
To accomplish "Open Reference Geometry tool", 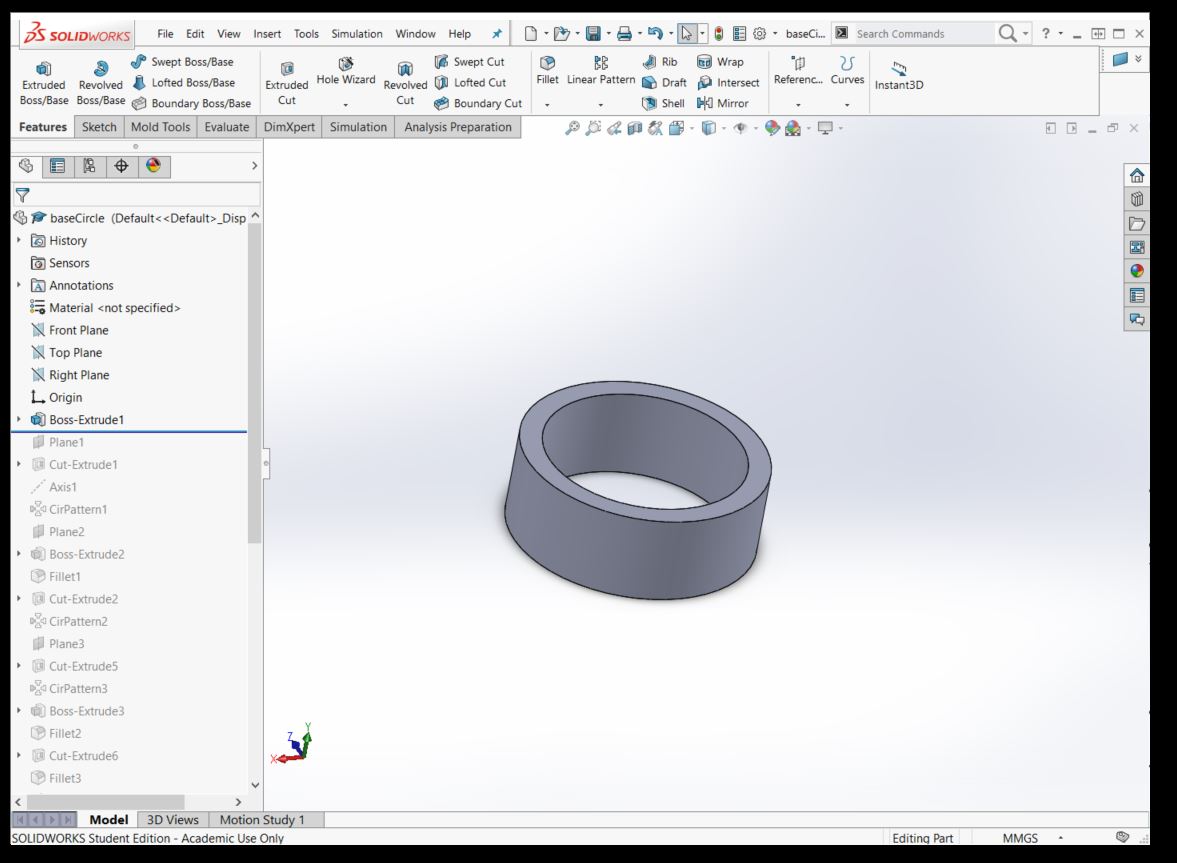I will (798, 70).
